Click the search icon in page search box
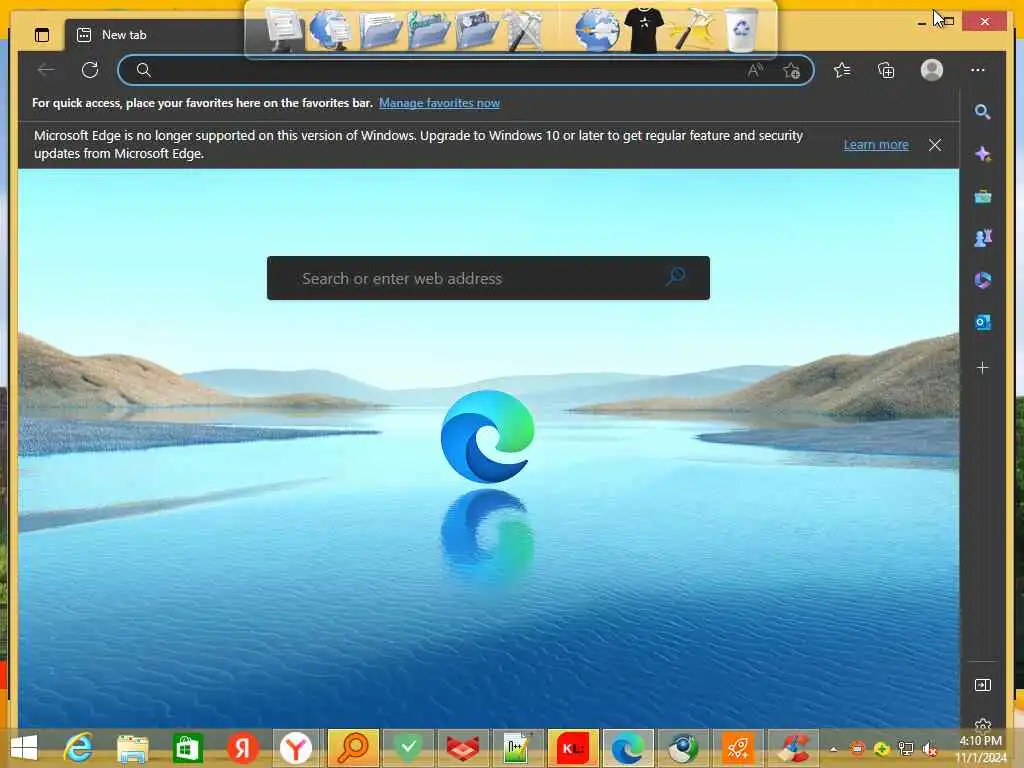Image resolution: width=1024 pixels, height=768 pixels. point(676,277)
